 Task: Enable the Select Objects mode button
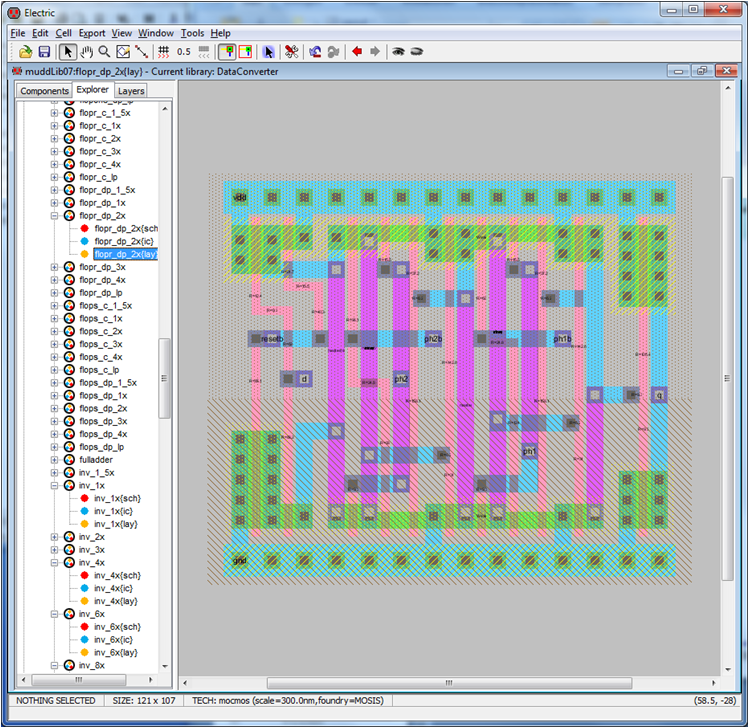tap(227, 51)
